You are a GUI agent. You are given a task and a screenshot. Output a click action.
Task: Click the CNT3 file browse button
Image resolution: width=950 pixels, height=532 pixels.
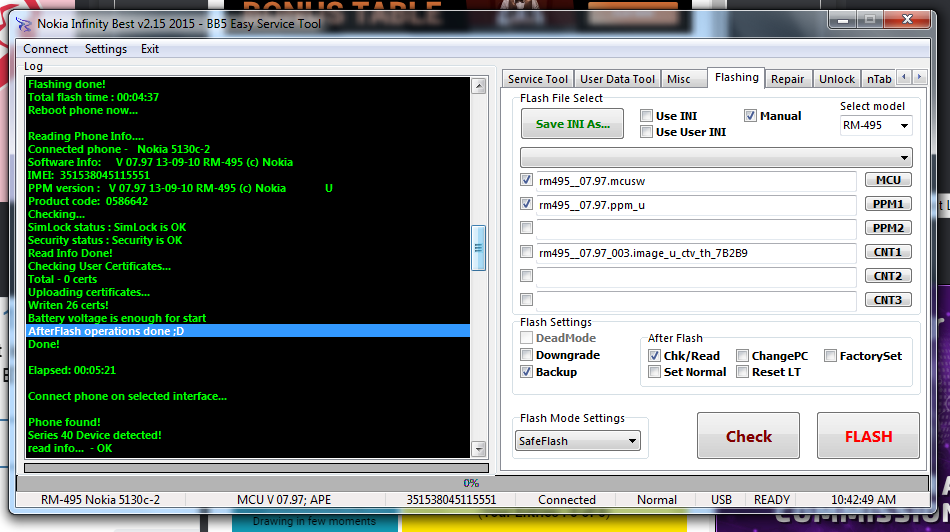pos(888,299)
